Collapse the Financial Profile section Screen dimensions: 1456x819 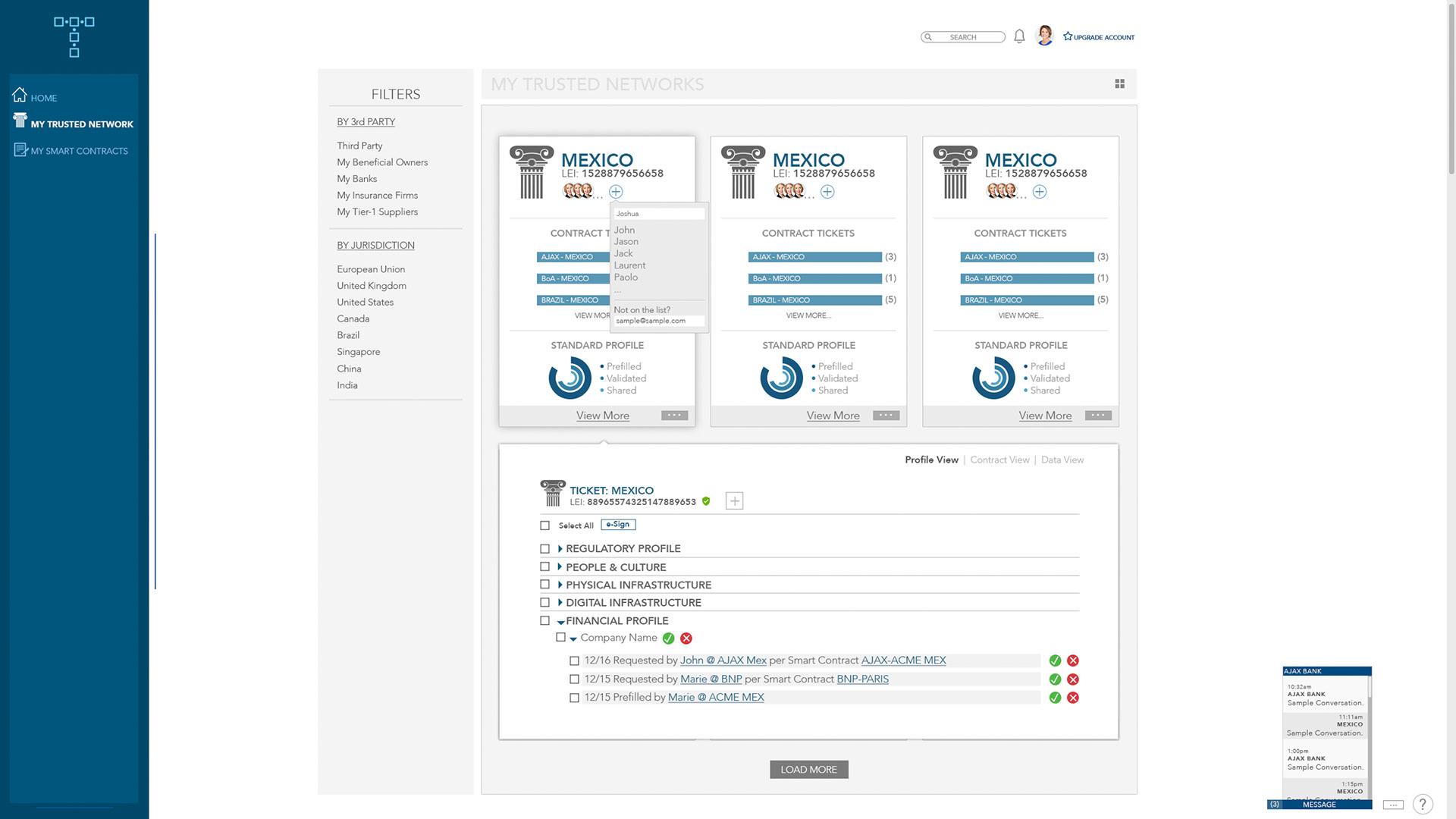point(560,622)
